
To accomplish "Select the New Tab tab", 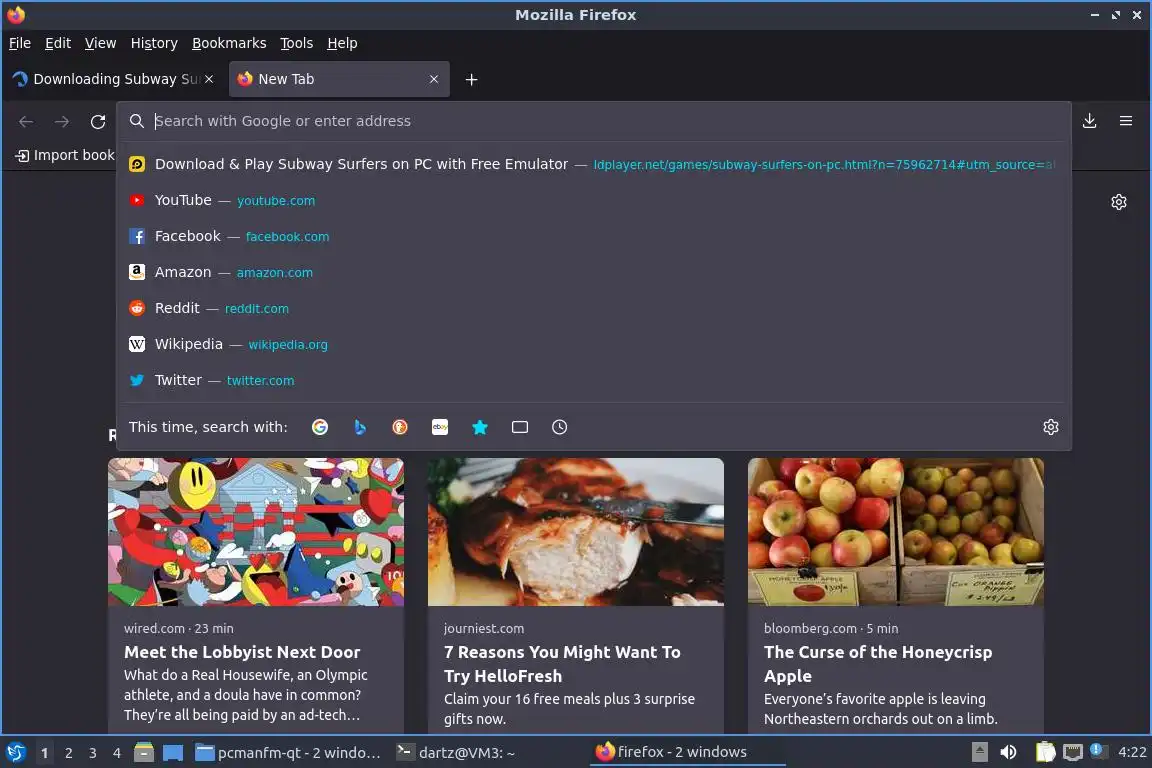I will 339,79.
